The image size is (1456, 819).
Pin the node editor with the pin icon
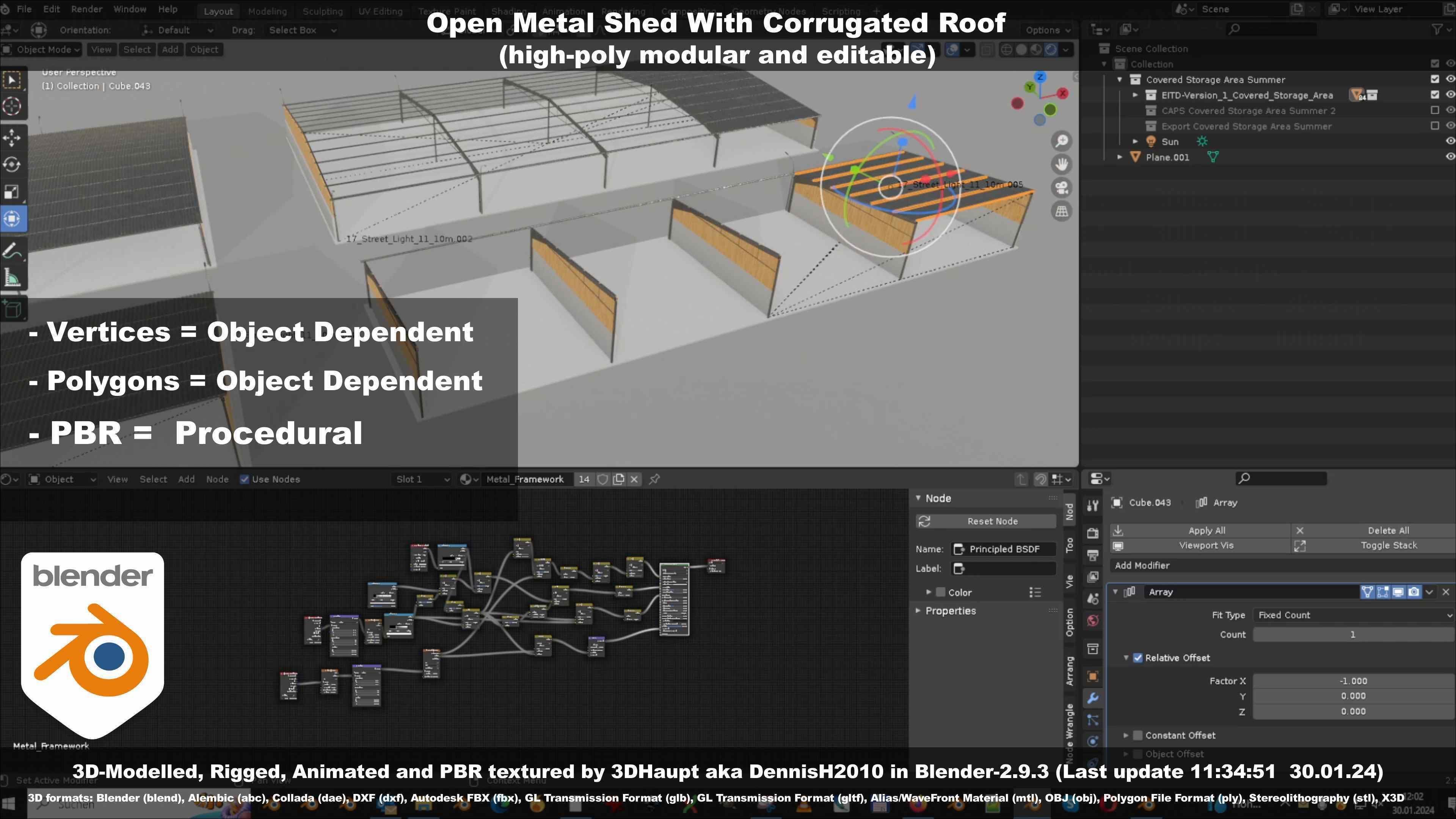click(654, 479)
